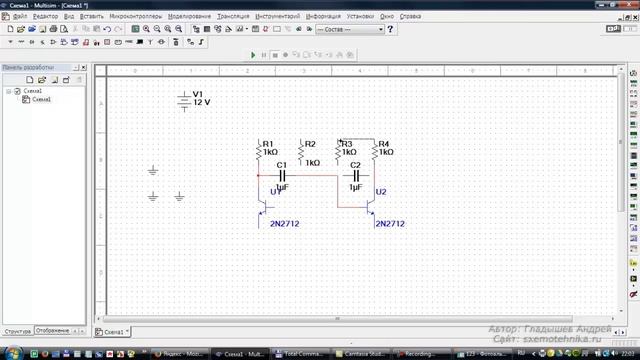Open Recording window in taskbar
Image resolution: width=640 pixels, height=360 pixels.
tap(420, 354)
